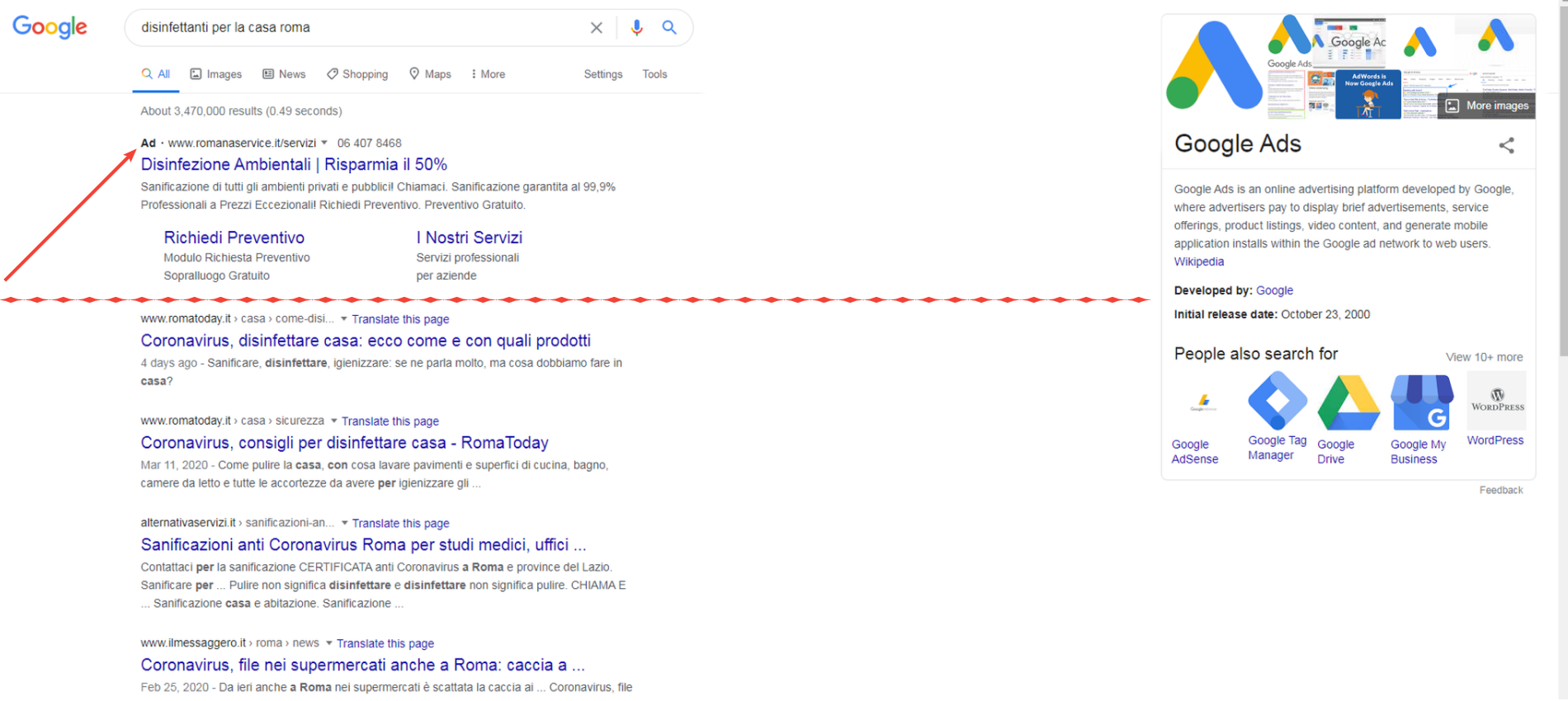Open search Settings
Image resolution: width=1568 pixels, height=701 pixels.
pyautogui.click(x=603, y=74)
